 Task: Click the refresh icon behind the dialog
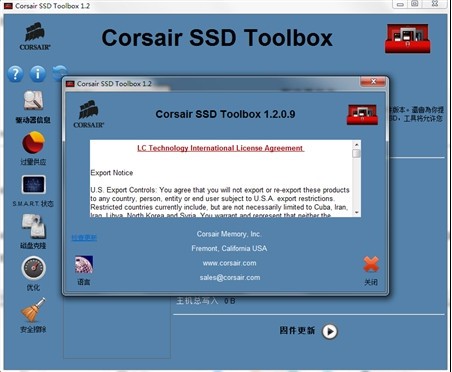pyautogui.click(x=59, y=73)
